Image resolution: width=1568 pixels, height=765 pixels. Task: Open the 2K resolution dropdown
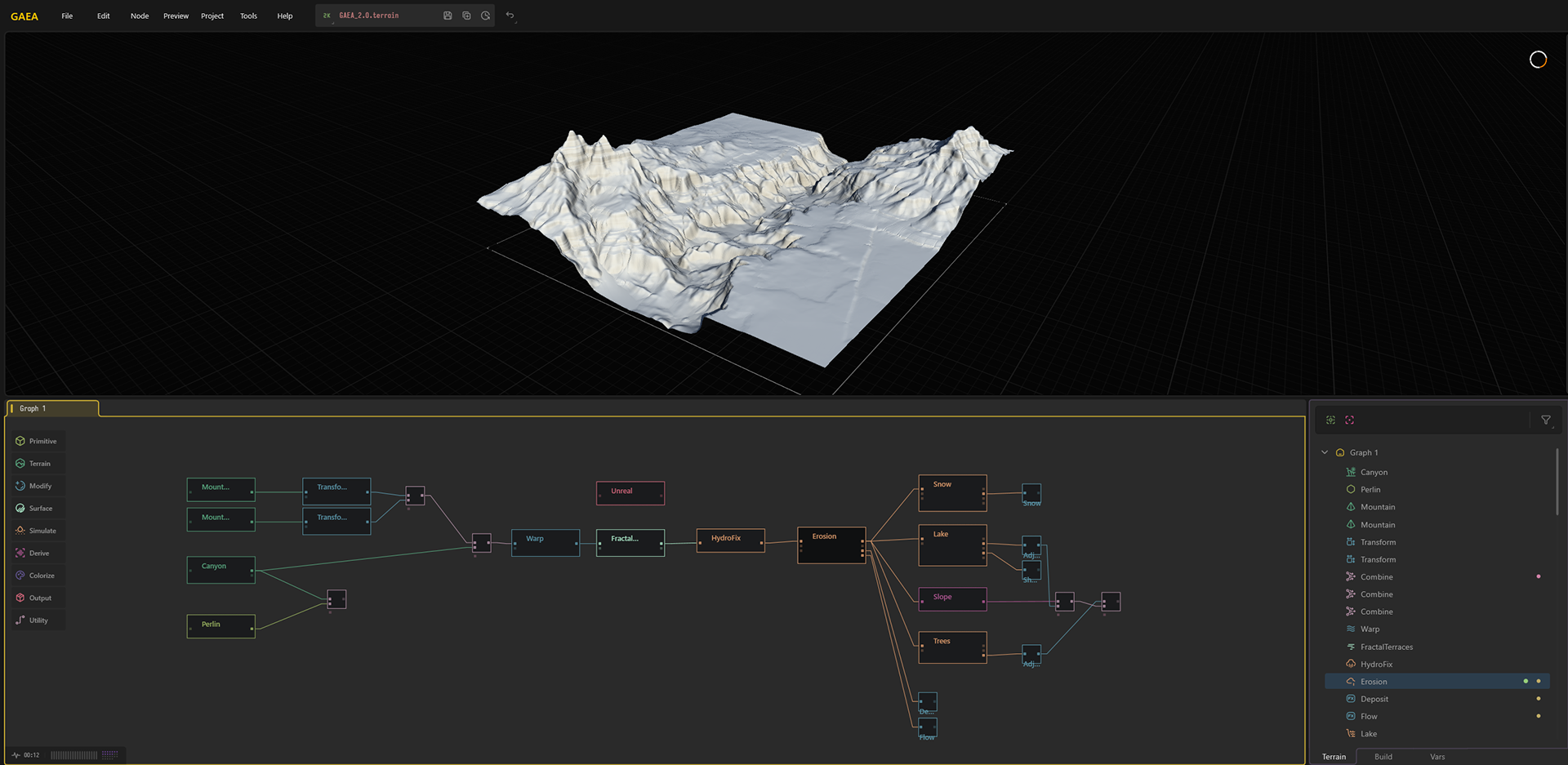pyautogui.click(x=327, y=16)
